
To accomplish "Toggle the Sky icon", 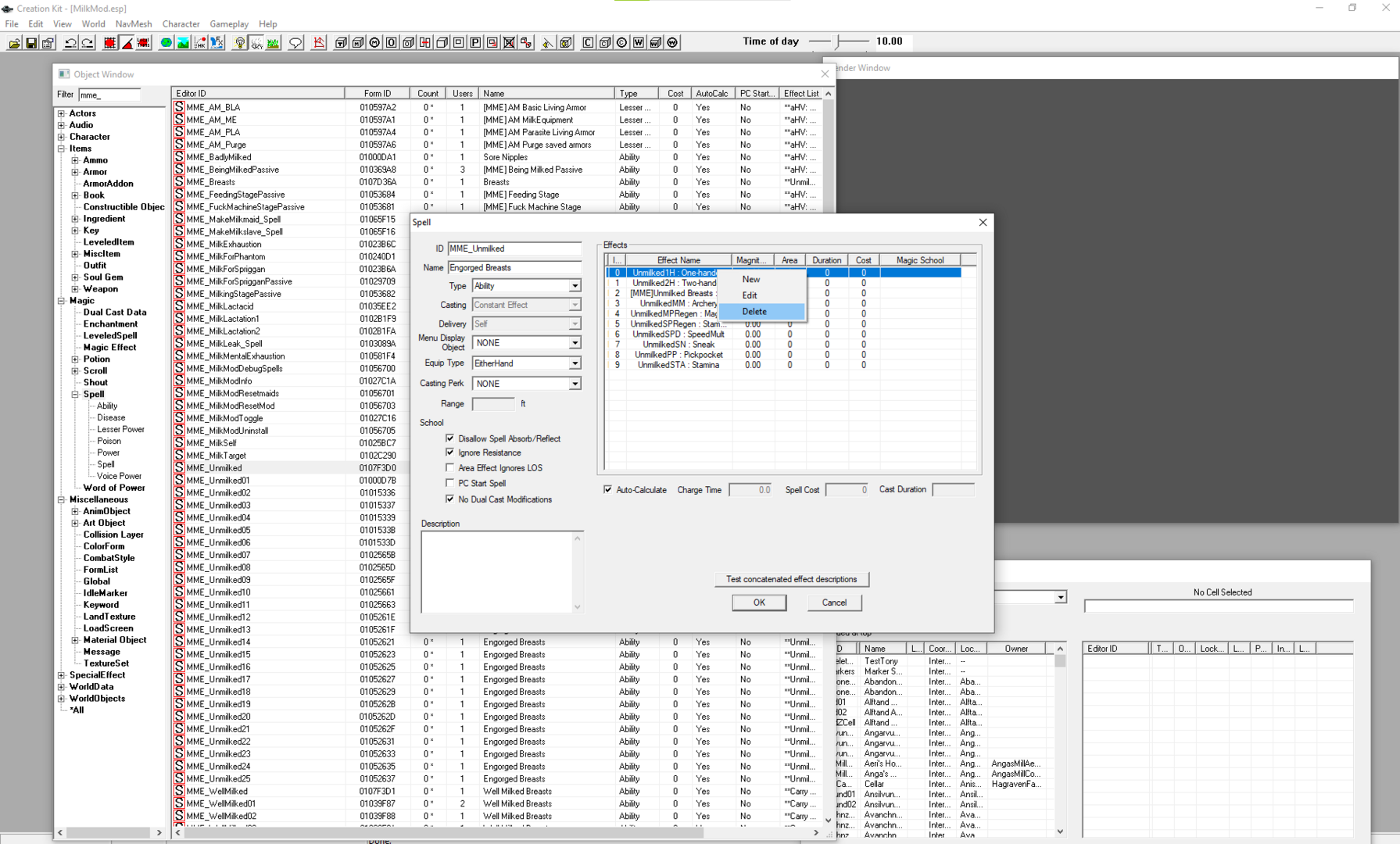I will coord(256,43).
